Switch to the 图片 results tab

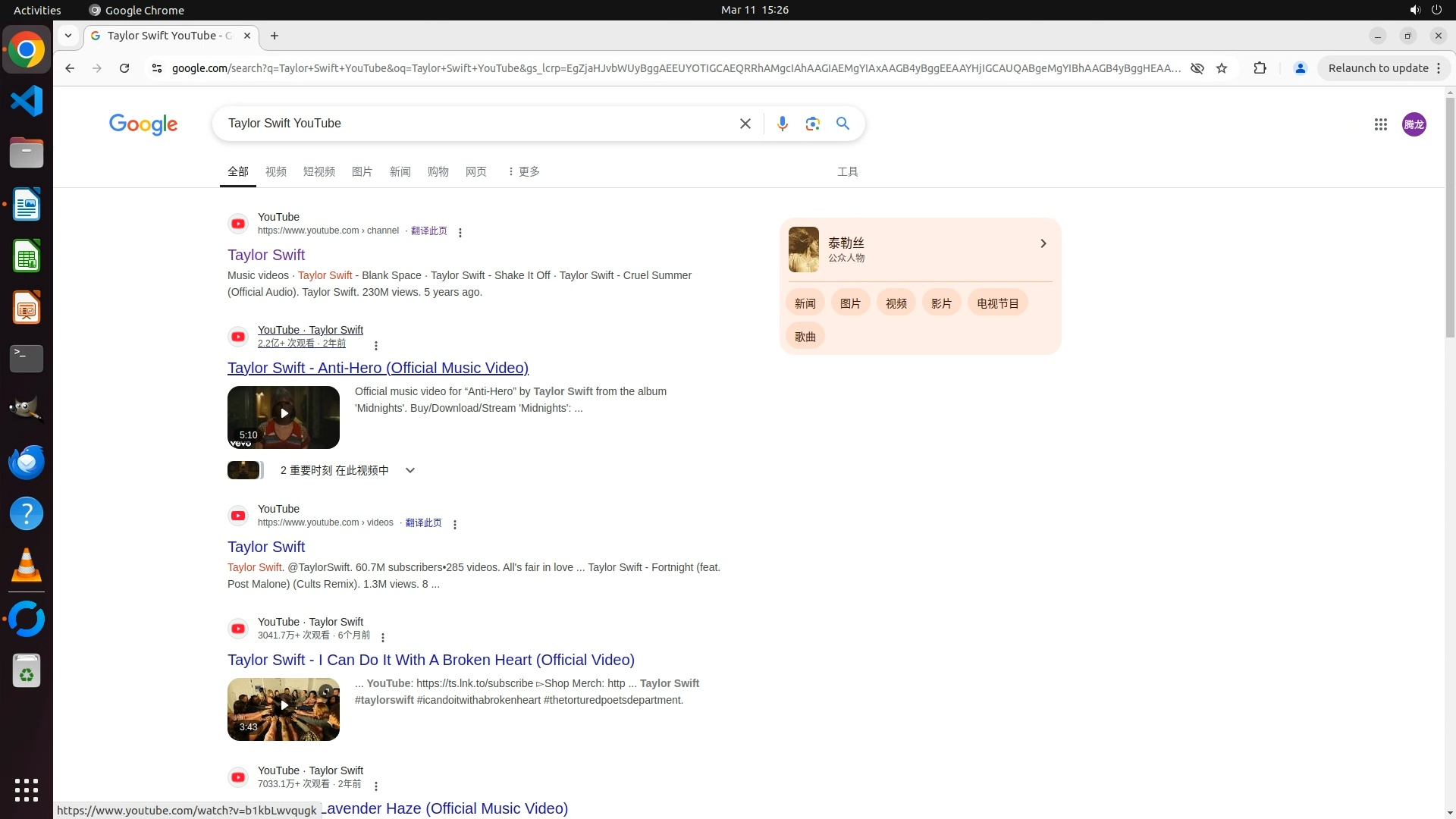click(362, 171)
